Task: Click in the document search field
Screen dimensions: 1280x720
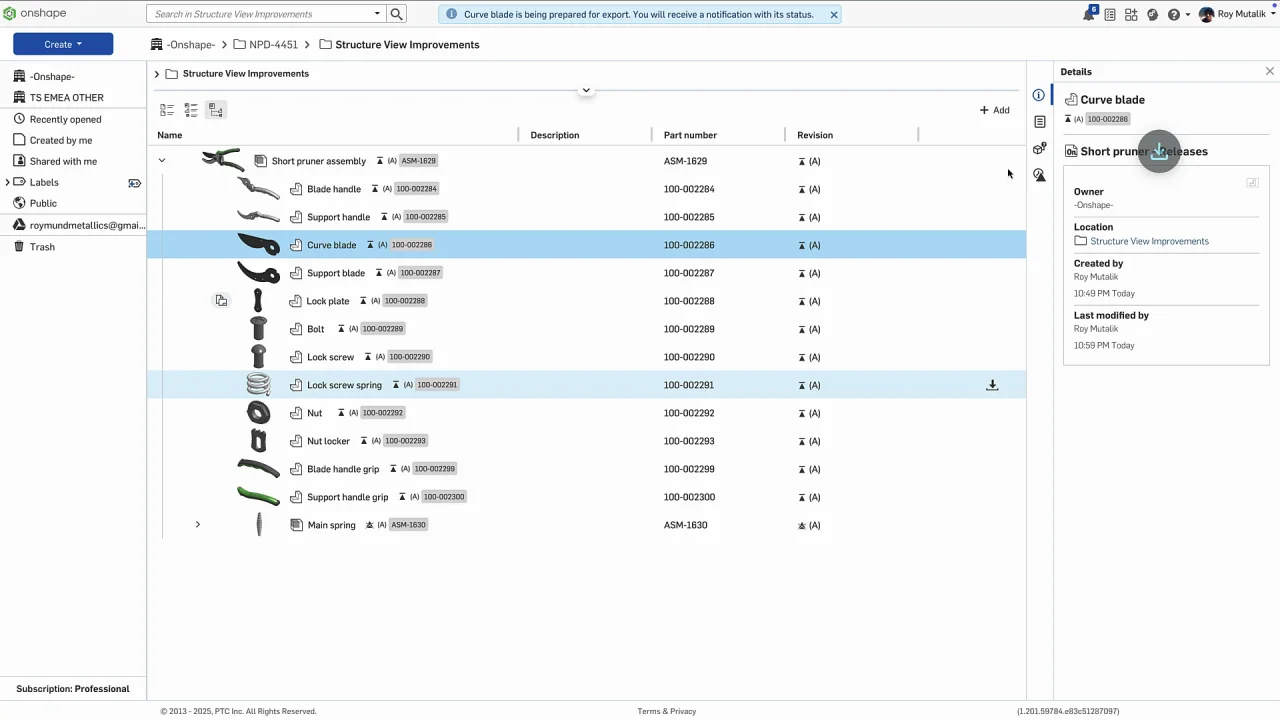Action: click(260, 14)
